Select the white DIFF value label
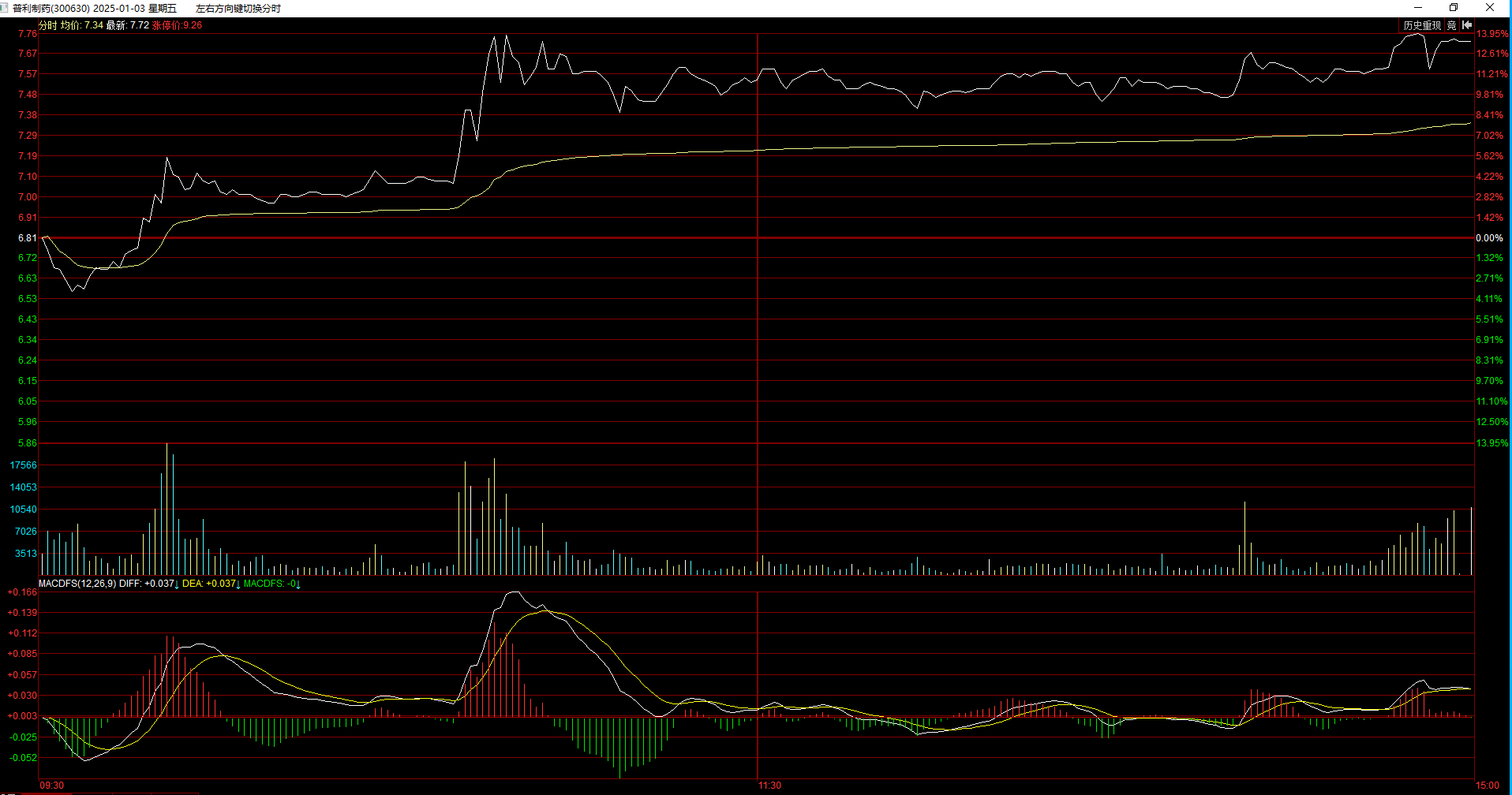The height and width of the screenshot is (795, 1512). click(148, 584)
